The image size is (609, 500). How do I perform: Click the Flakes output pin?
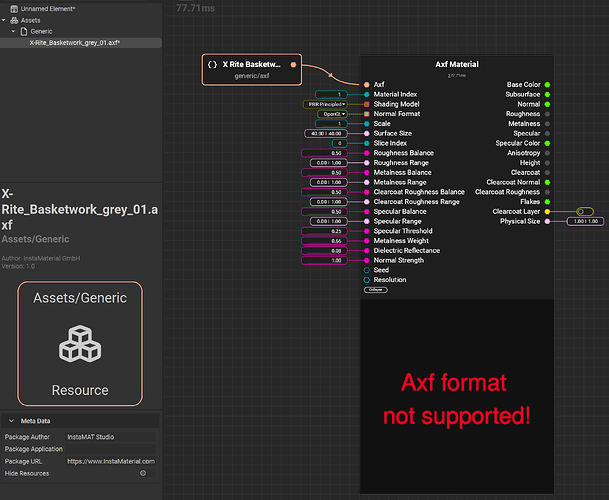pos(547,202)
